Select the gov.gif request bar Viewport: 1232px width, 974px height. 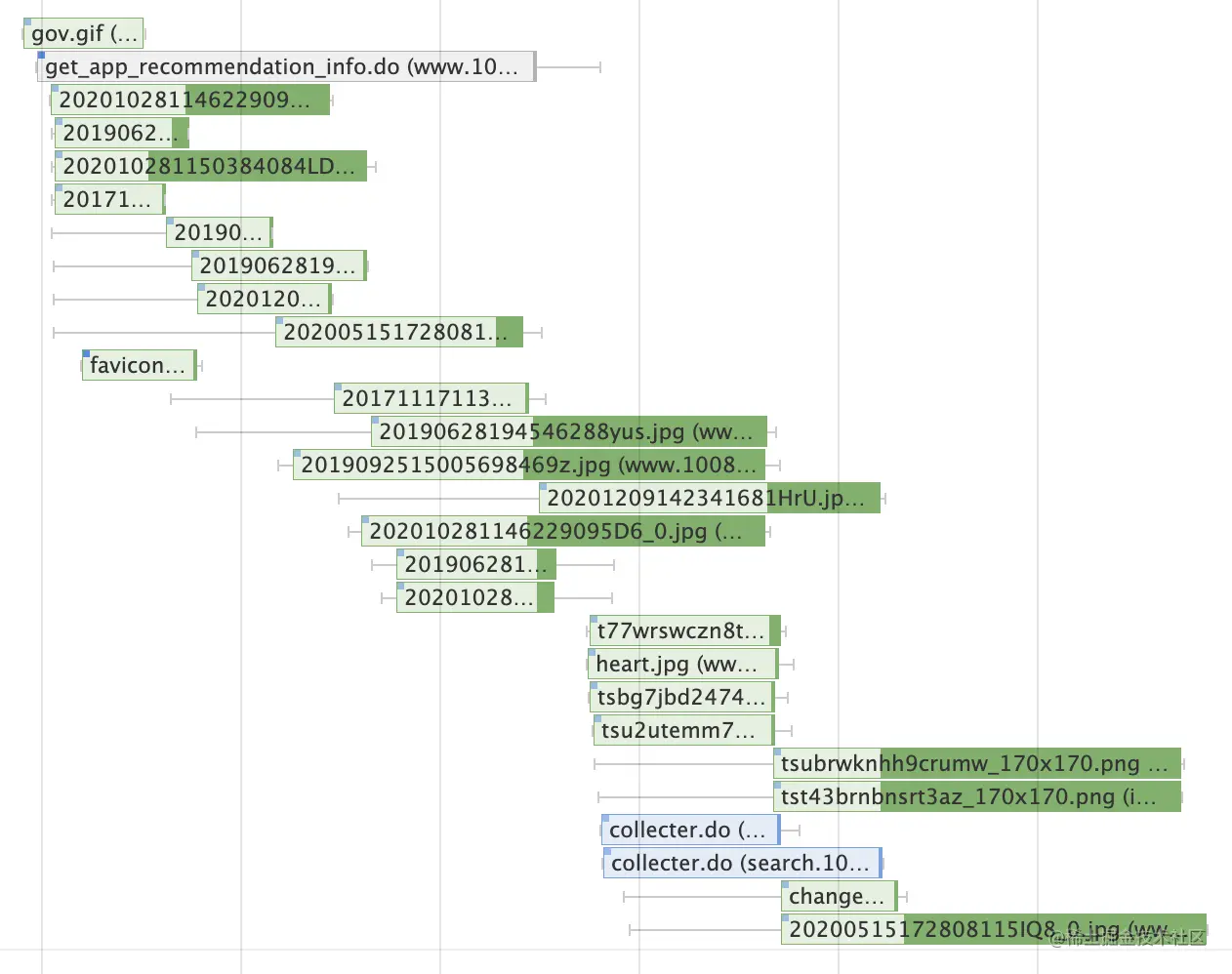tap(84, 34)
